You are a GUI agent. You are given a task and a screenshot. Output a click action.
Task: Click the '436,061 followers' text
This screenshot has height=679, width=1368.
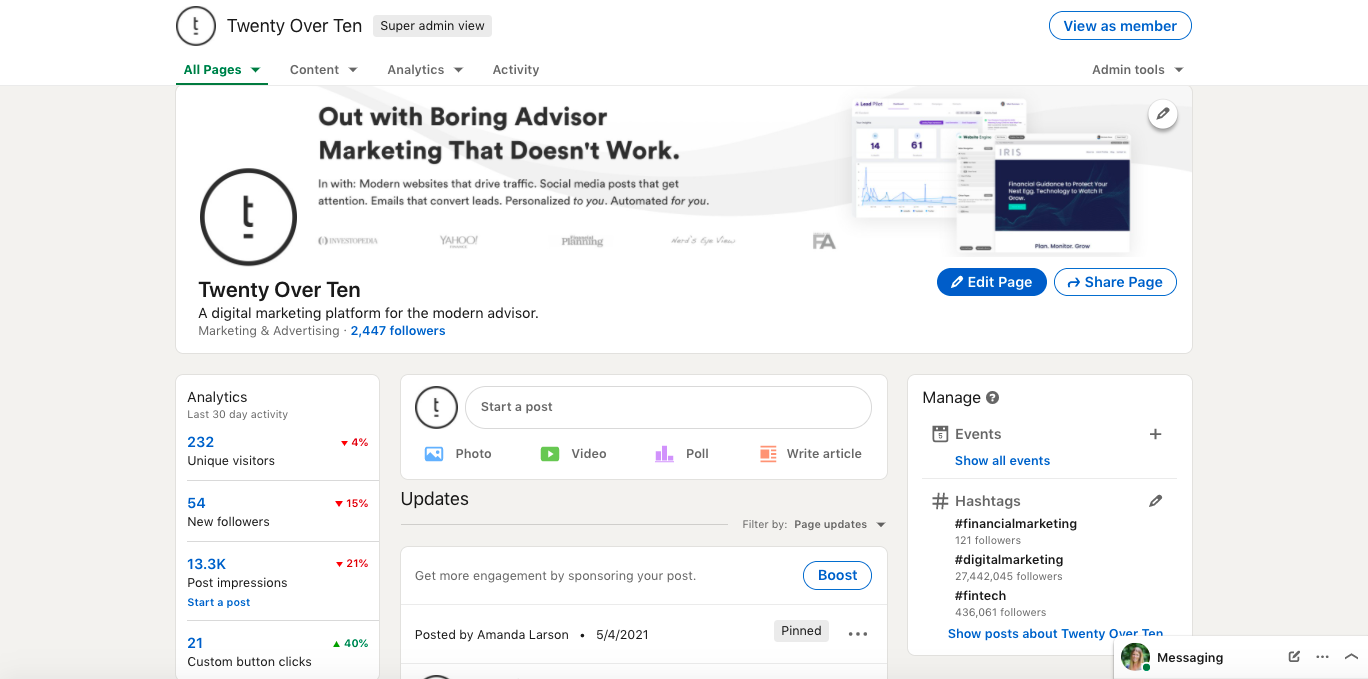pos(1001,613)
